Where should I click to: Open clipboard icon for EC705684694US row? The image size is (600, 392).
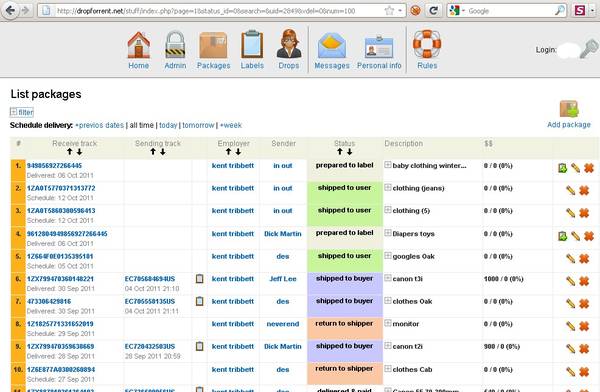point(199,279)
